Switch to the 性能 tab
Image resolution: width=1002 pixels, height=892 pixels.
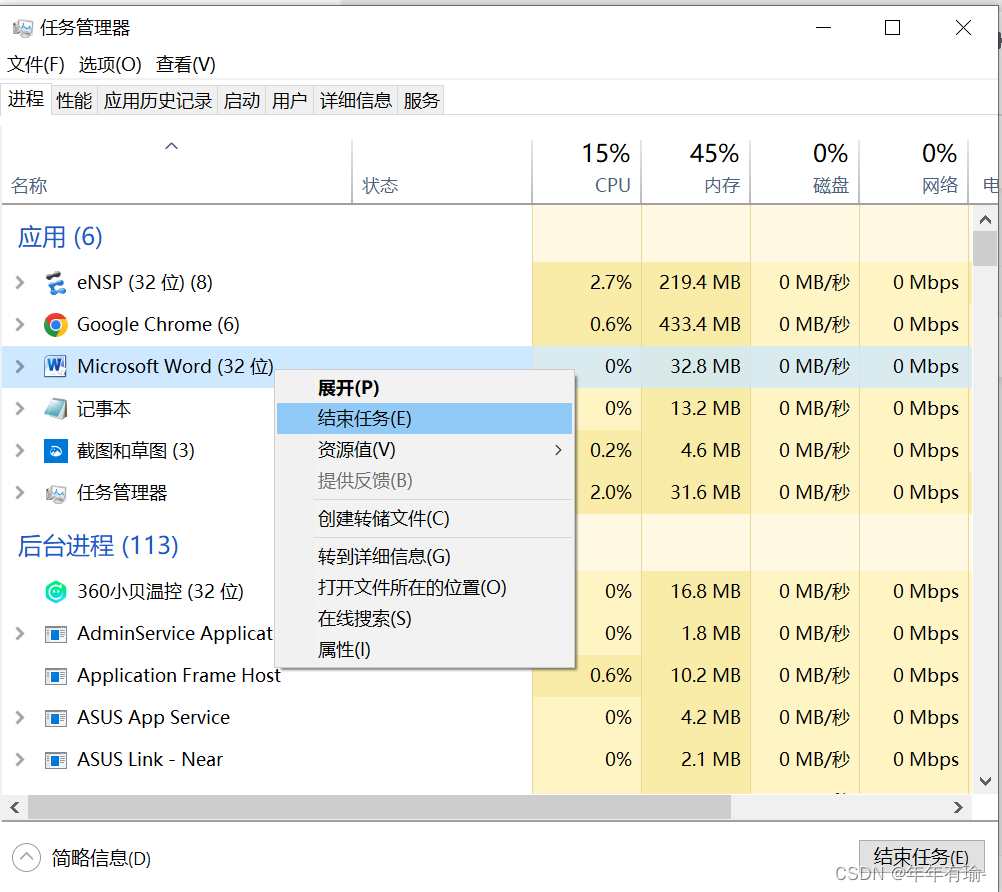click(x=74, y=100)
